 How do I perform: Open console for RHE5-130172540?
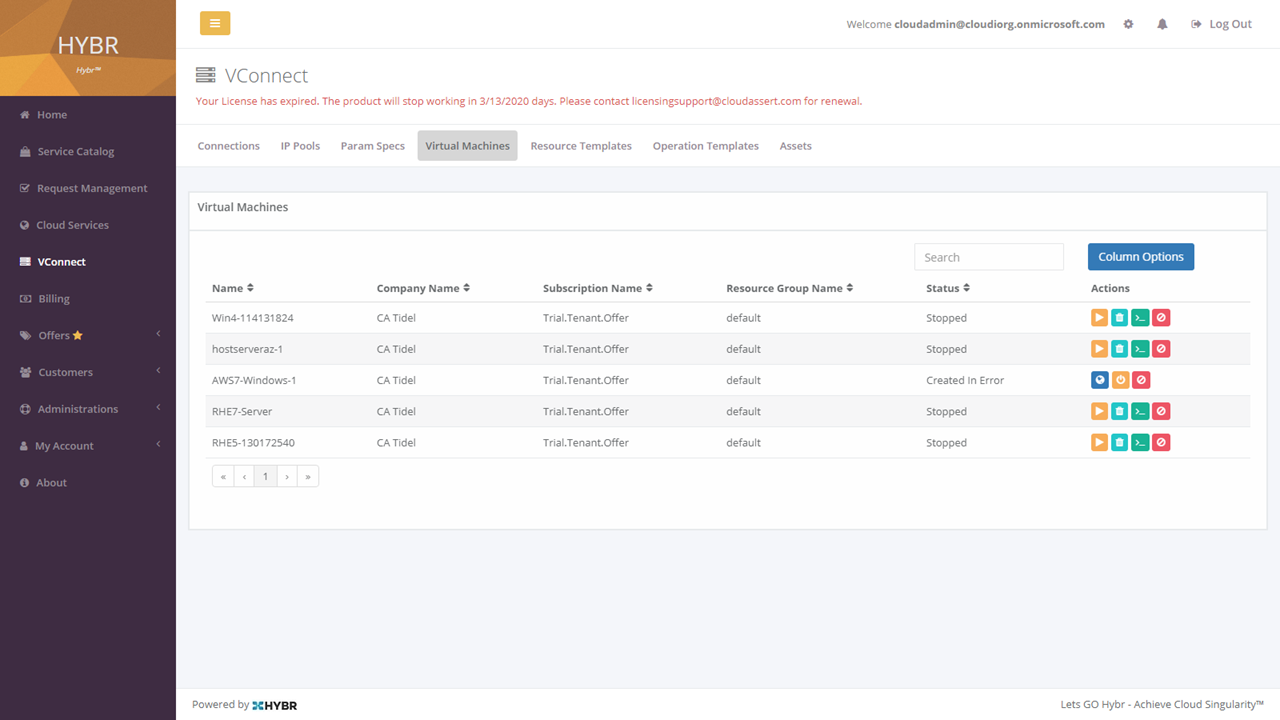(1140, 442)
